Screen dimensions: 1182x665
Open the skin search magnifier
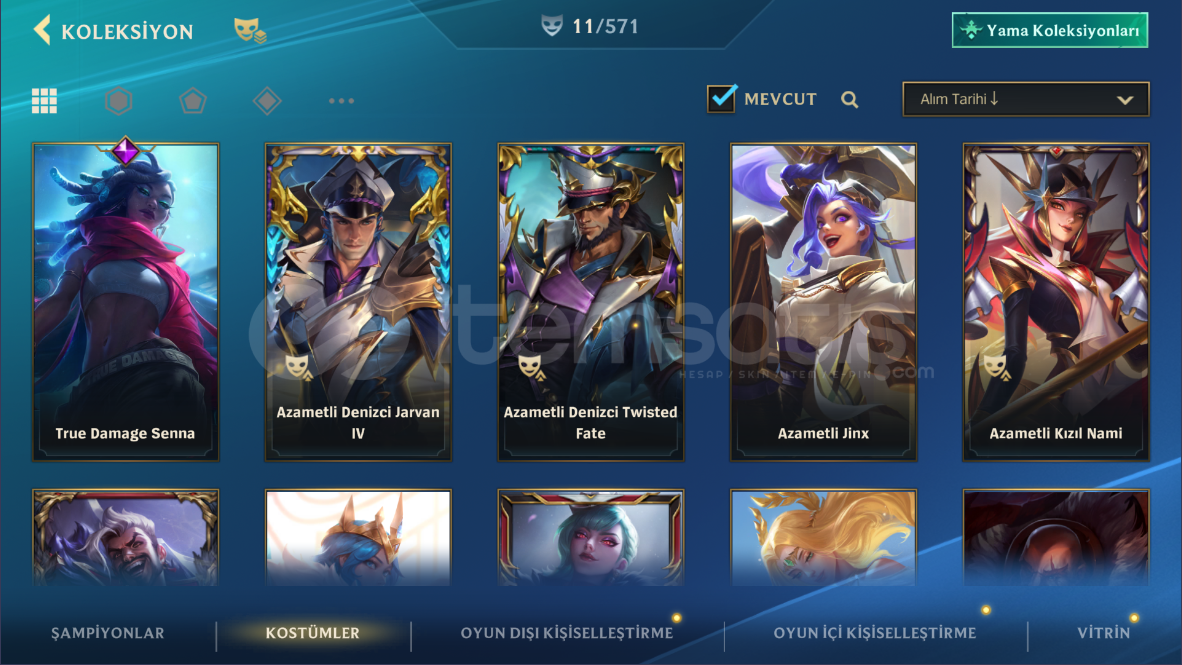[850, 100]
